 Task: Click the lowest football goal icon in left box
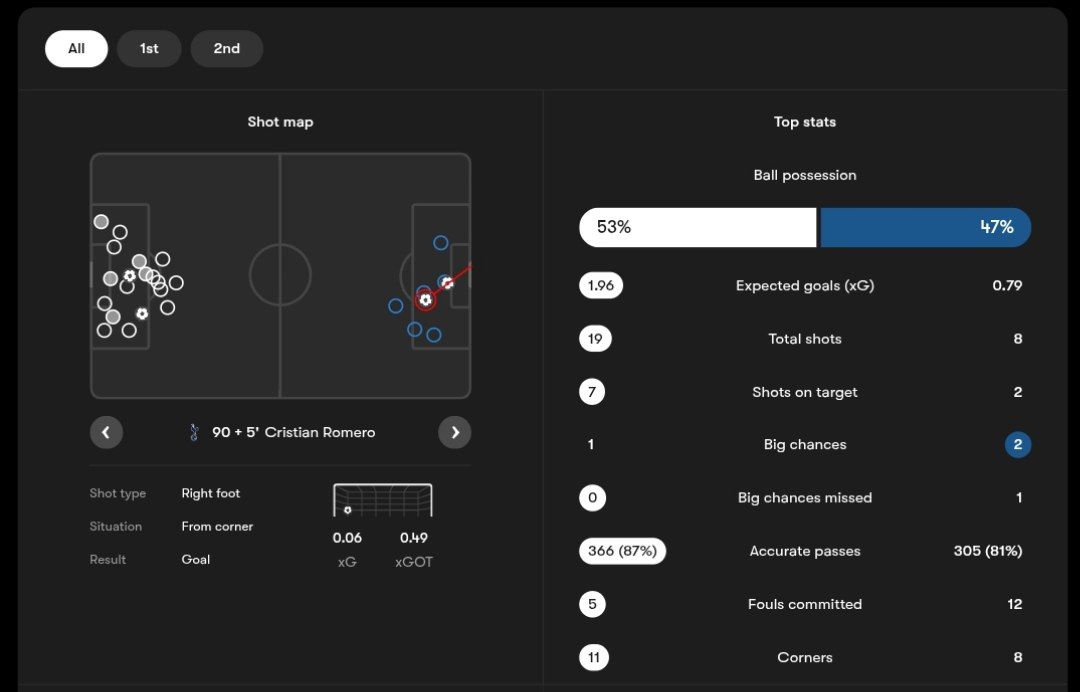tap(142, 313)
